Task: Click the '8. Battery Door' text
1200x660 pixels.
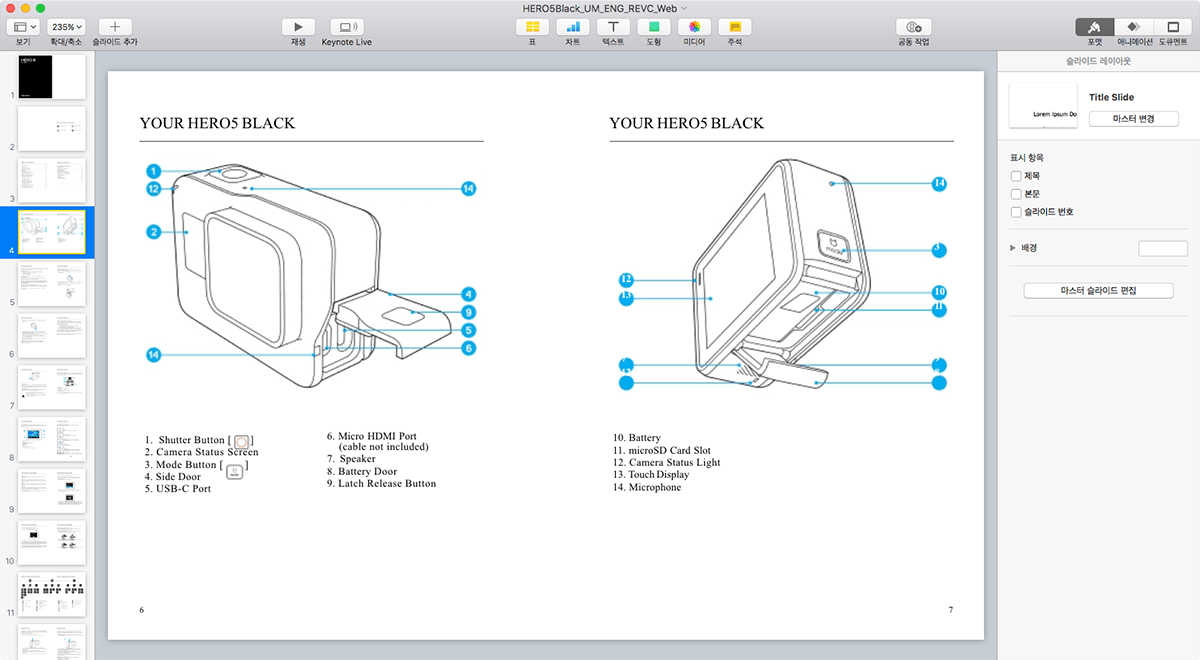Action: (361, 471)
